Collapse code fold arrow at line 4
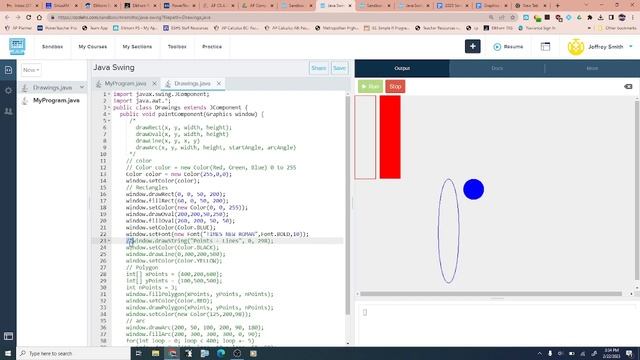 (x=109, y=114)
